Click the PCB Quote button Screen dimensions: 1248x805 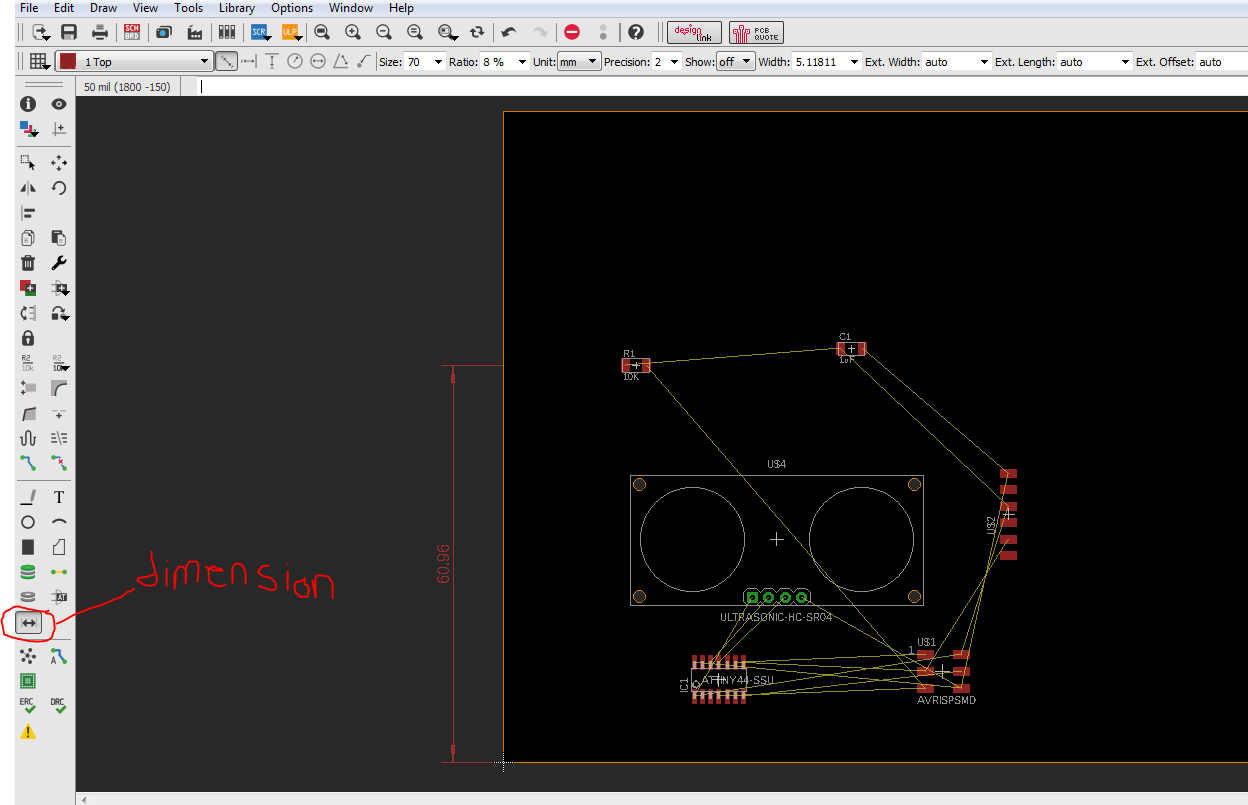(756, 32)
